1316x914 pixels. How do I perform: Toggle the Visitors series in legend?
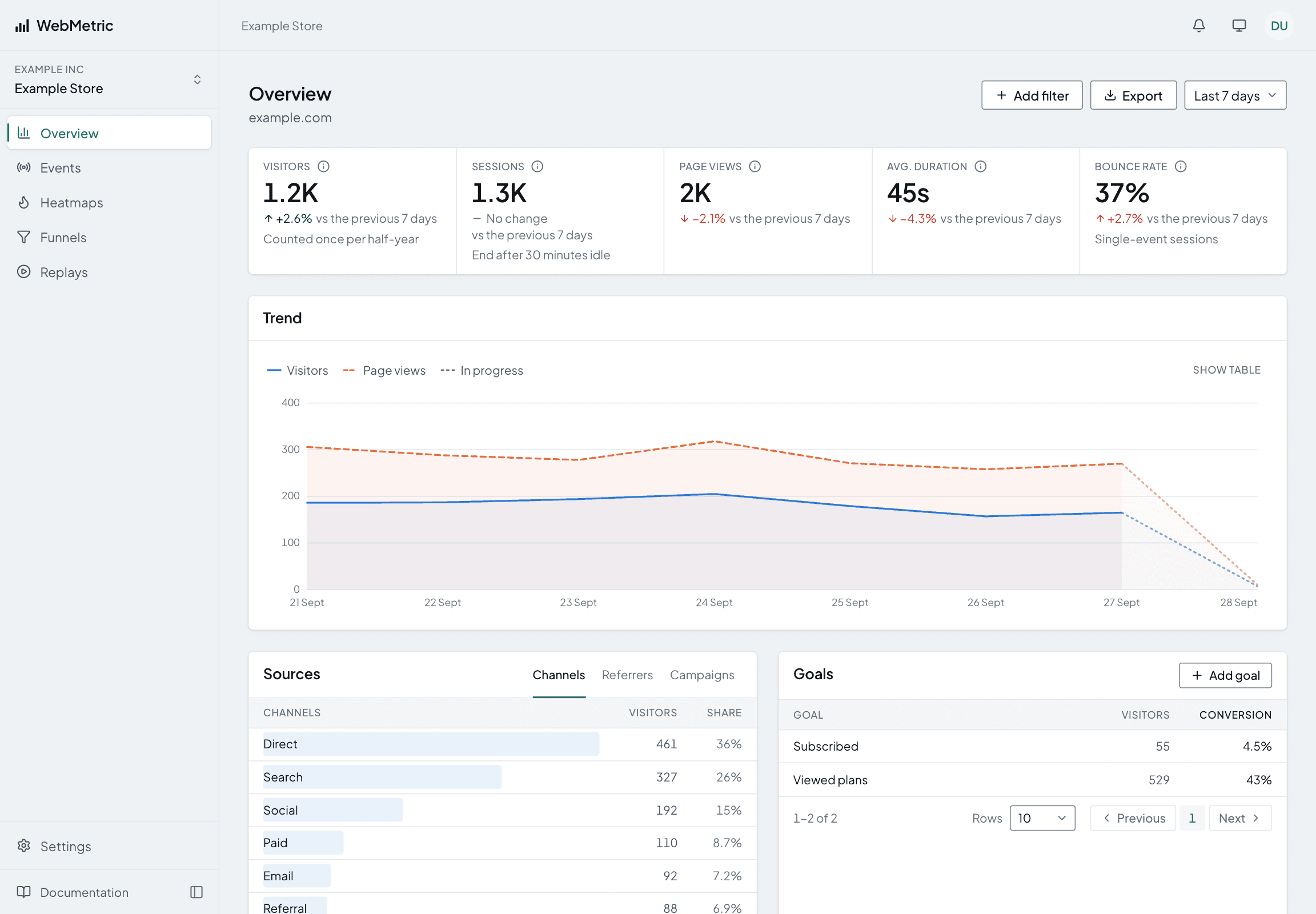[297, 371]
